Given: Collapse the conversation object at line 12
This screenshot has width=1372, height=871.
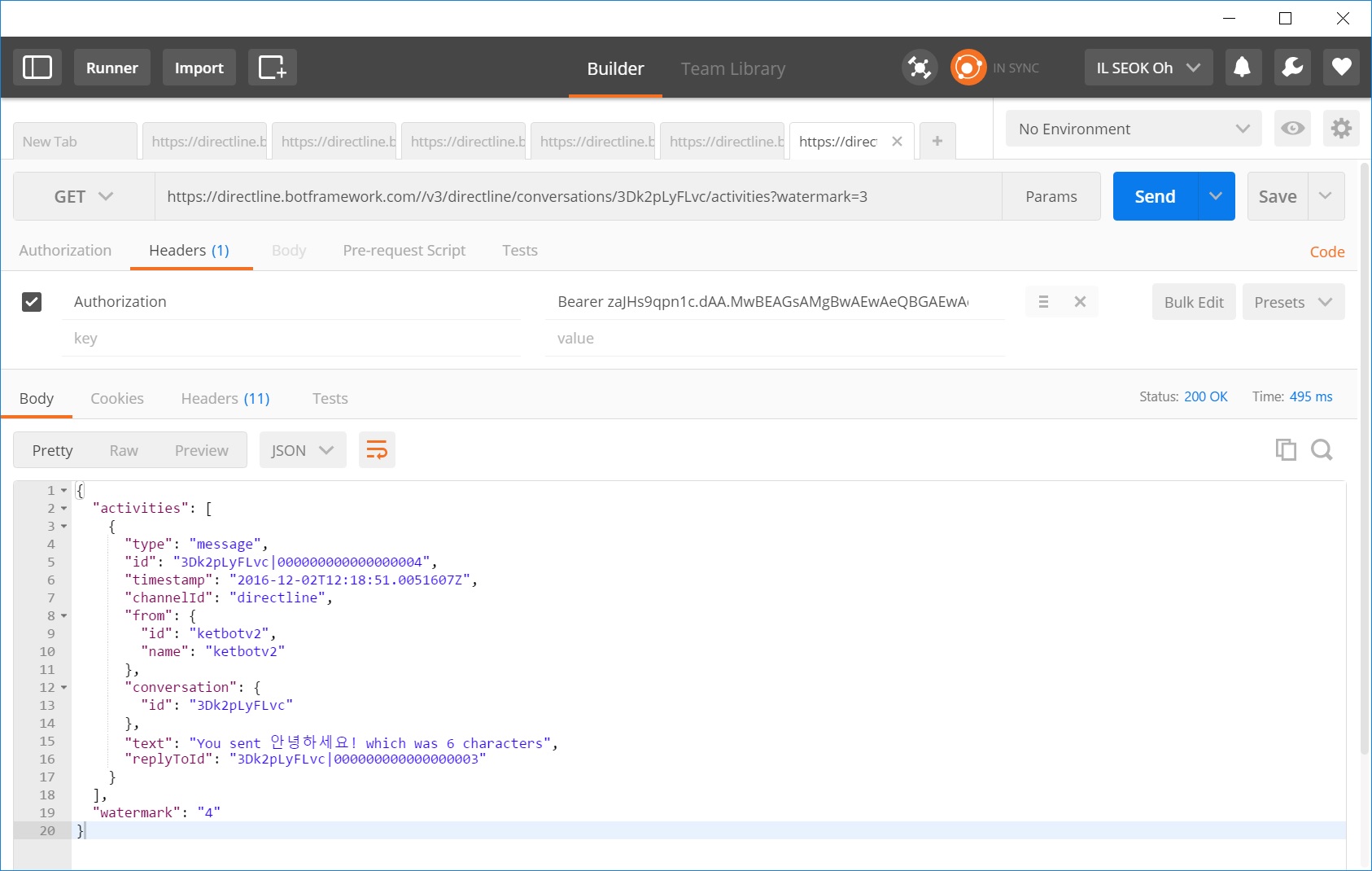Looking at the screenshot, I should (x=64, y=688).
